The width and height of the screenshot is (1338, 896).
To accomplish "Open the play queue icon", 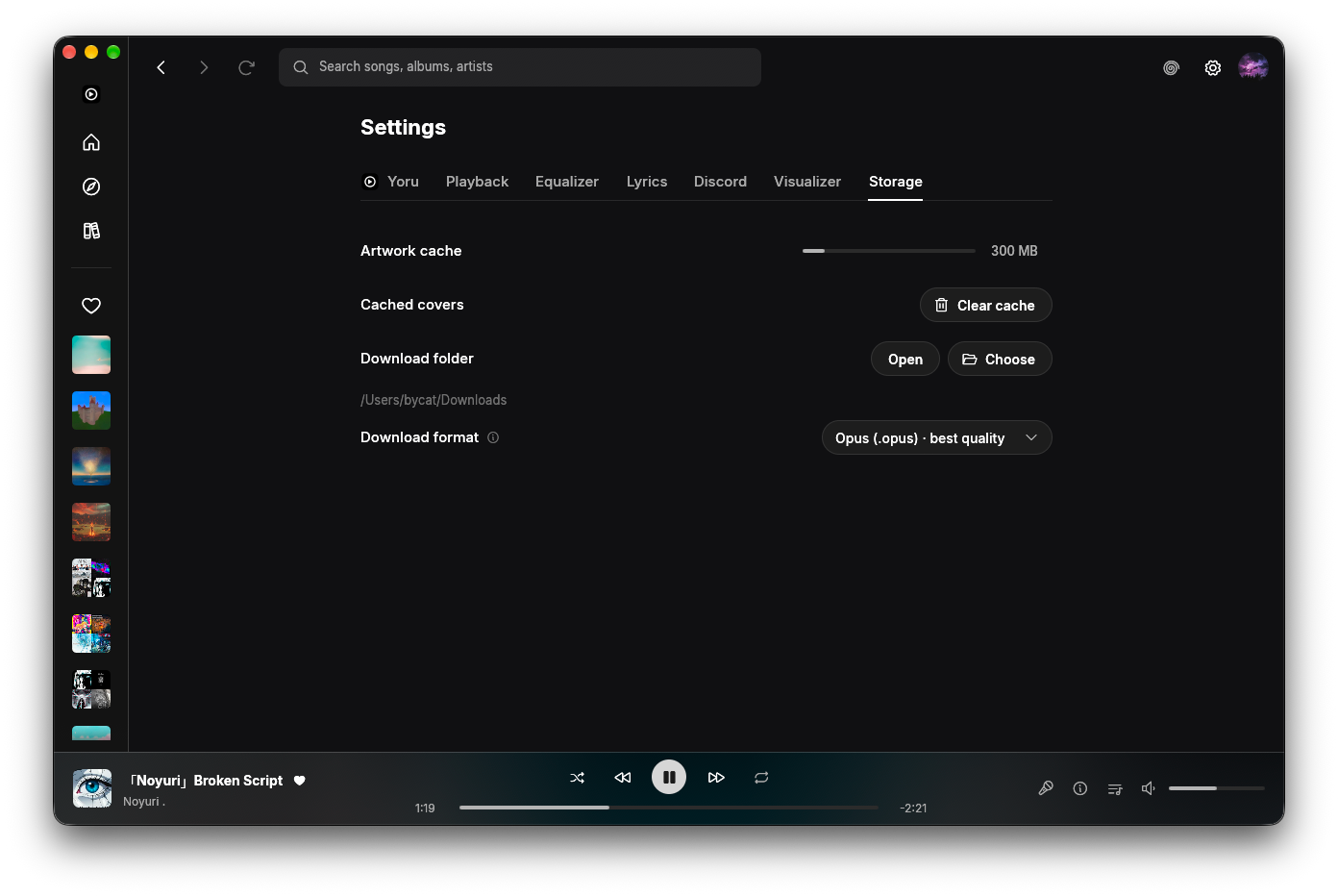I will click(1115, 788).
